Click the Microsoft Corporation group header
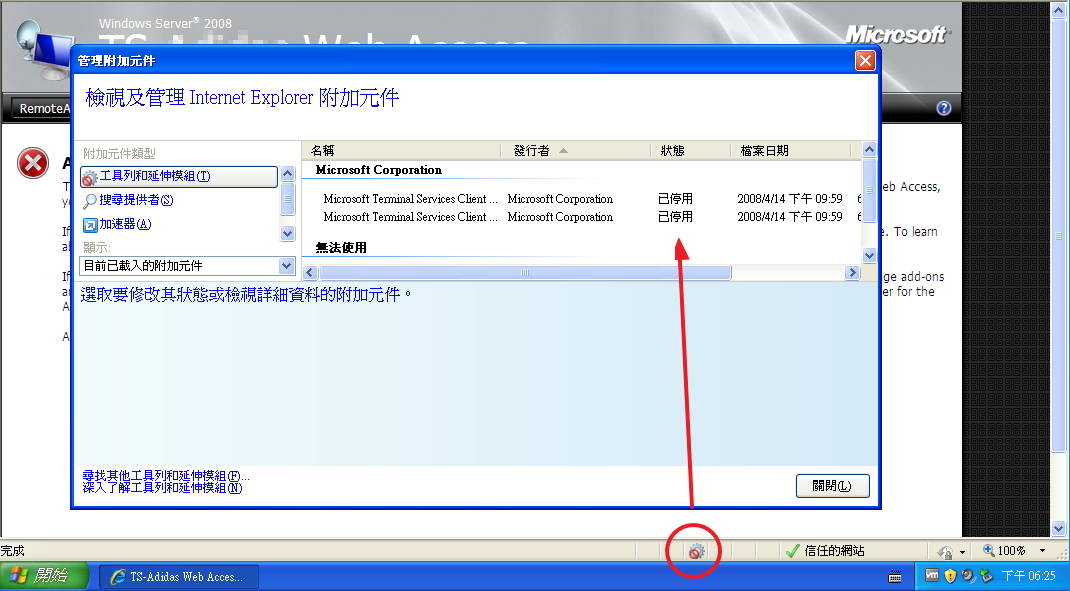Viewport: 1070px width, 591px height. (x=378, y=170)
